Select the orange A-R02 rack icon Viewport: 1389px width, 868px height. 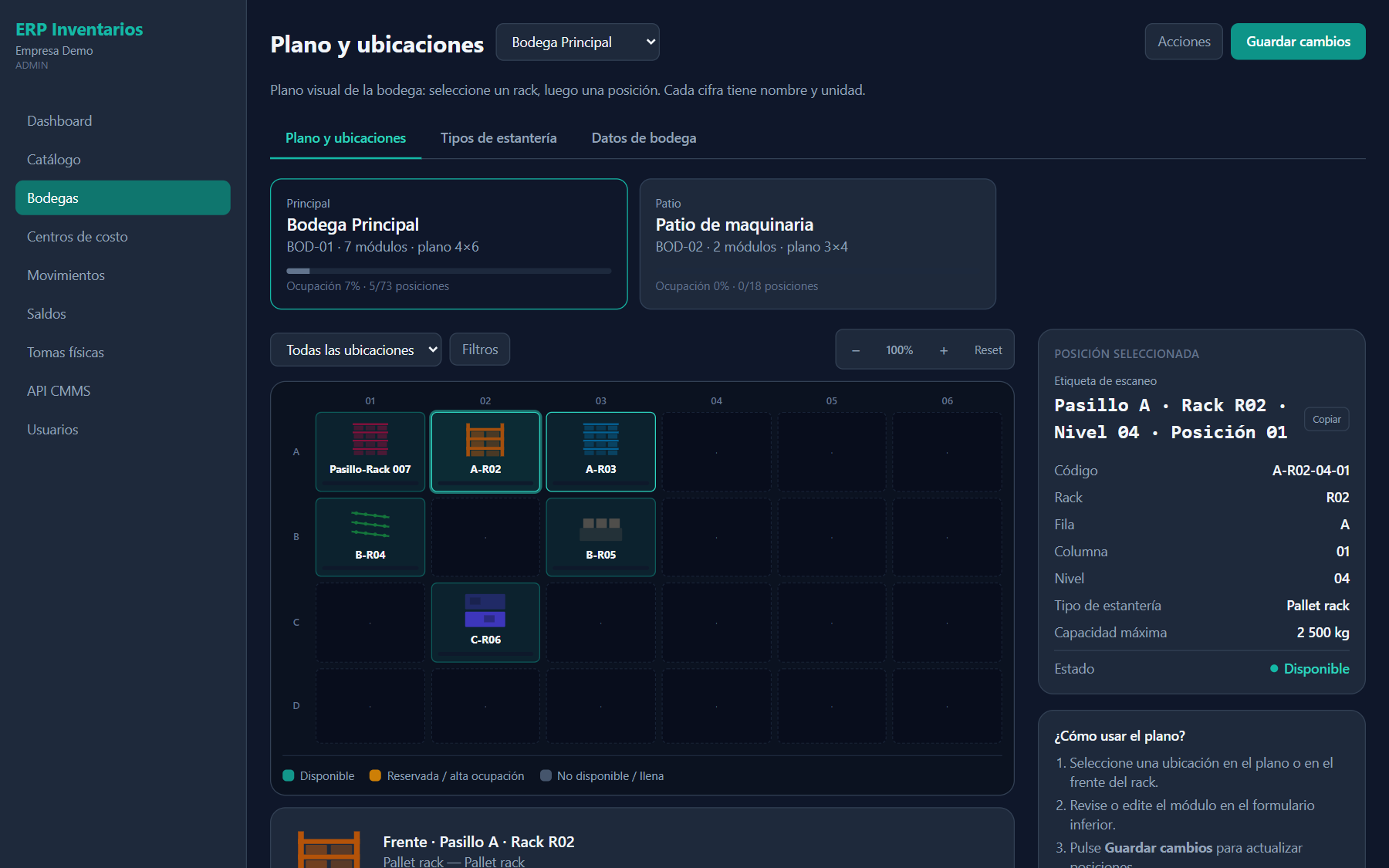pyautogui.click(x=485, y=439)
